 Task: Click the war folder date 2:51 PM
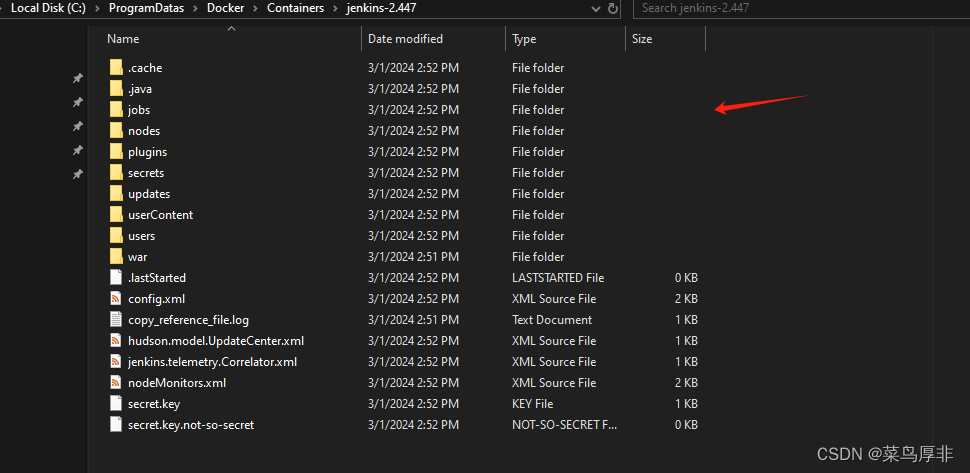pos(413,257)
